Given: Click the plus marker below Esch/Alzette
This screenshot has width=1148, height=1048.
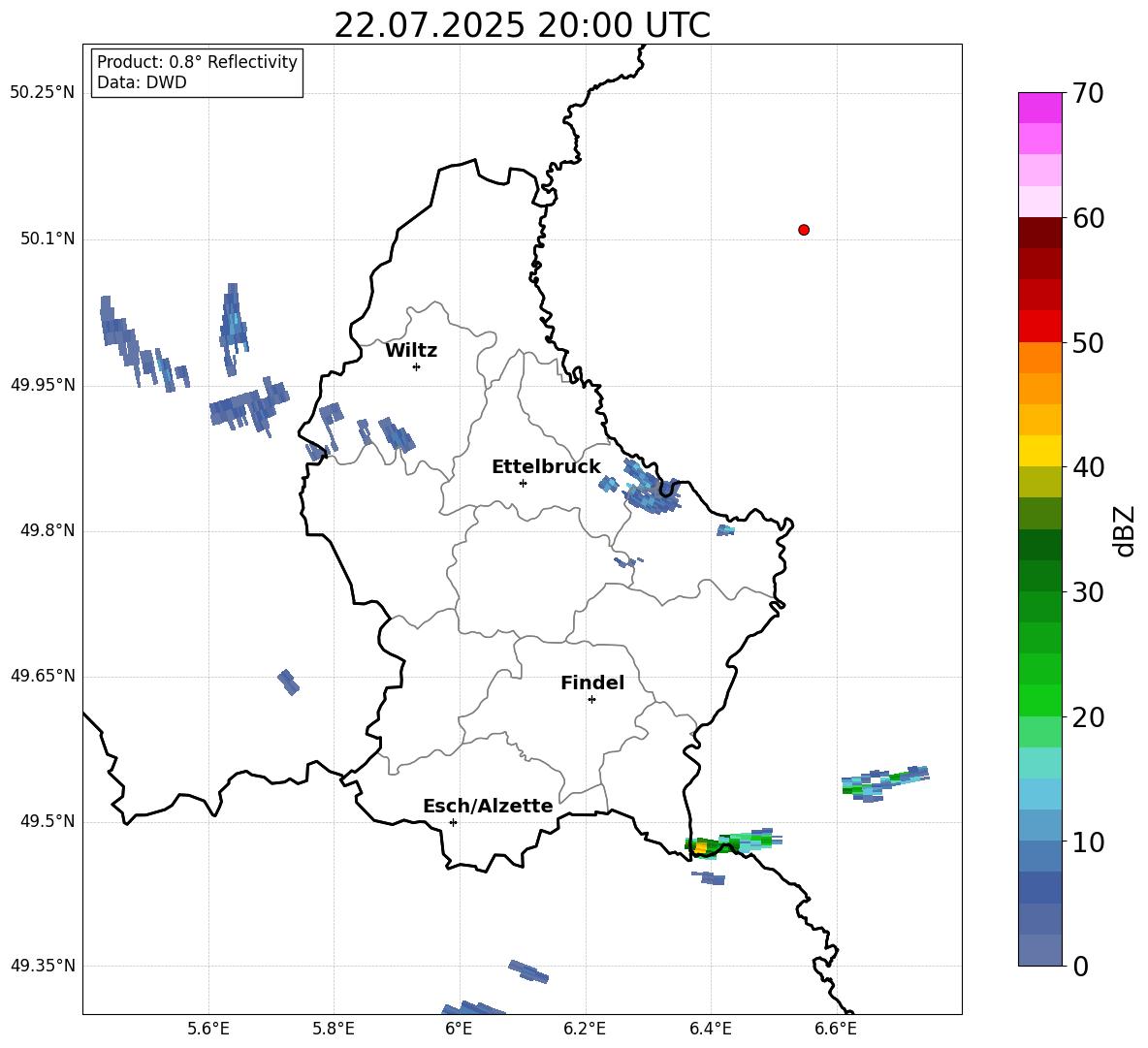Looking at the screenshot, I should click(453, 822).
